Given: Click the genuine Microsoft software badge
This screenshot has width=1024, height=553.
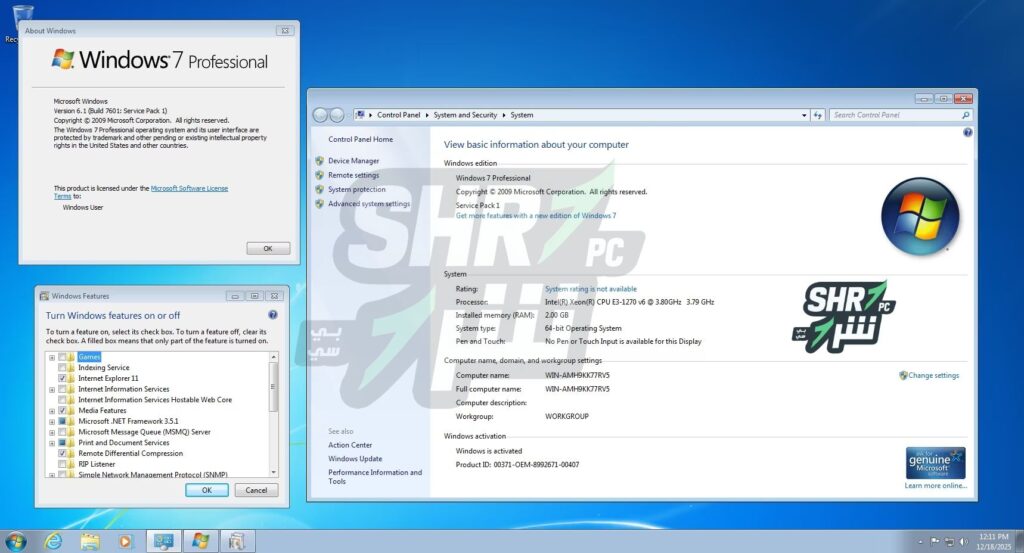Looking at the screenshot, I should coord(935,463).
